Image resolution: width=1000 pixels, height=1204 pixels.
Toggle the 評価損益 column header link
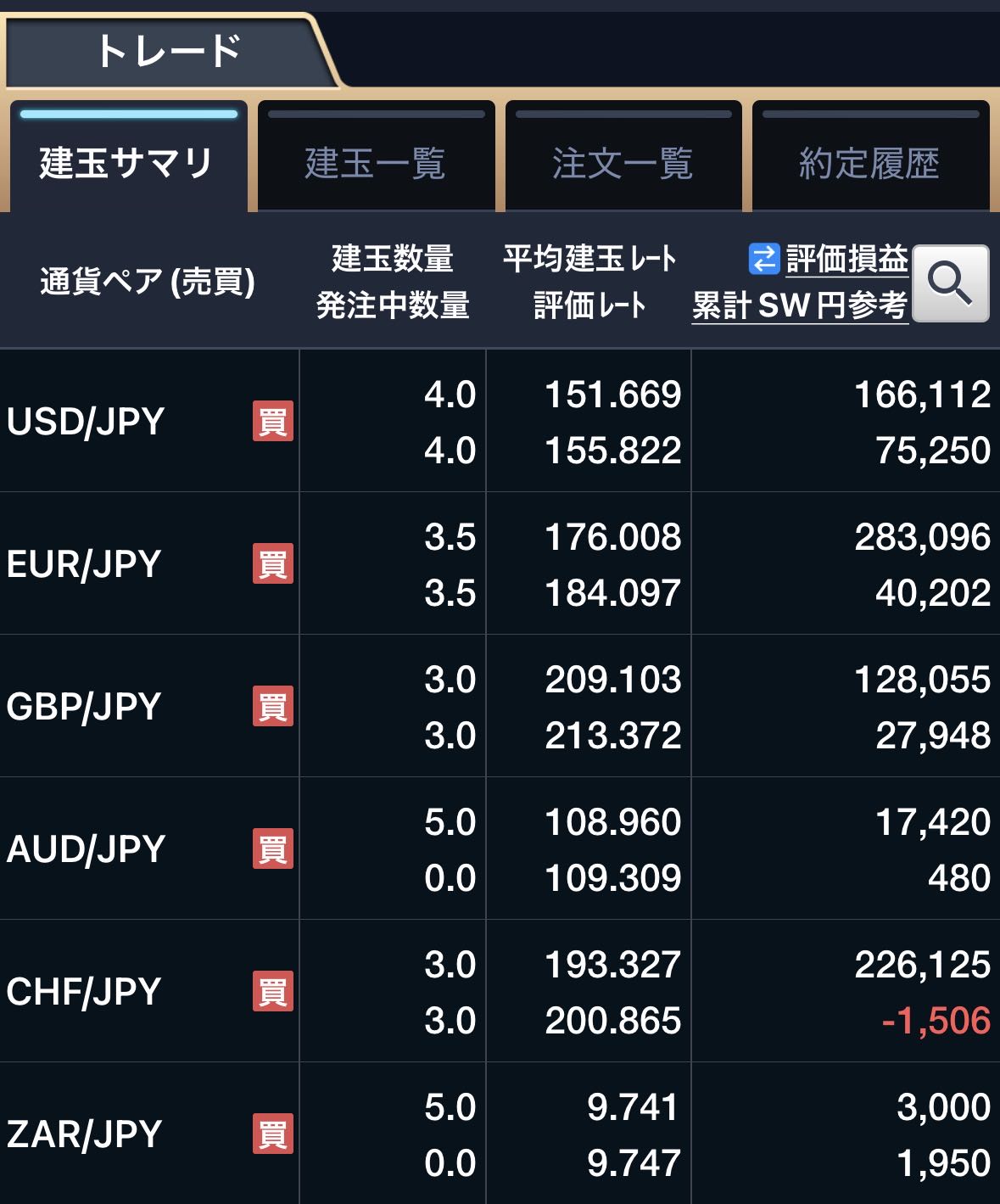(846, 259)
